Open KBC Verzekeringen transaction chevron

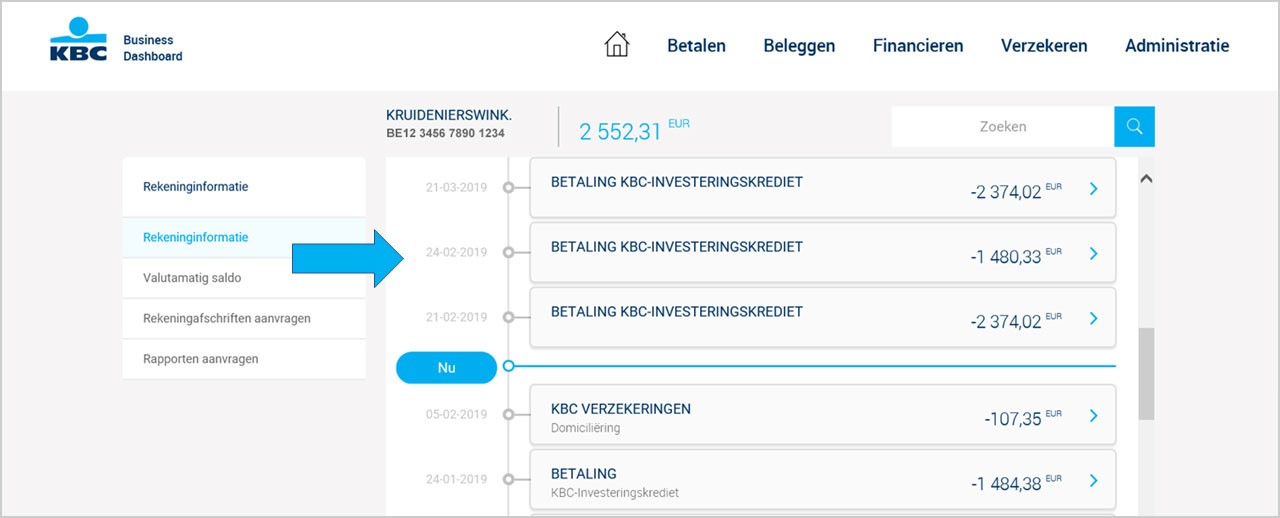point(1093,416)
